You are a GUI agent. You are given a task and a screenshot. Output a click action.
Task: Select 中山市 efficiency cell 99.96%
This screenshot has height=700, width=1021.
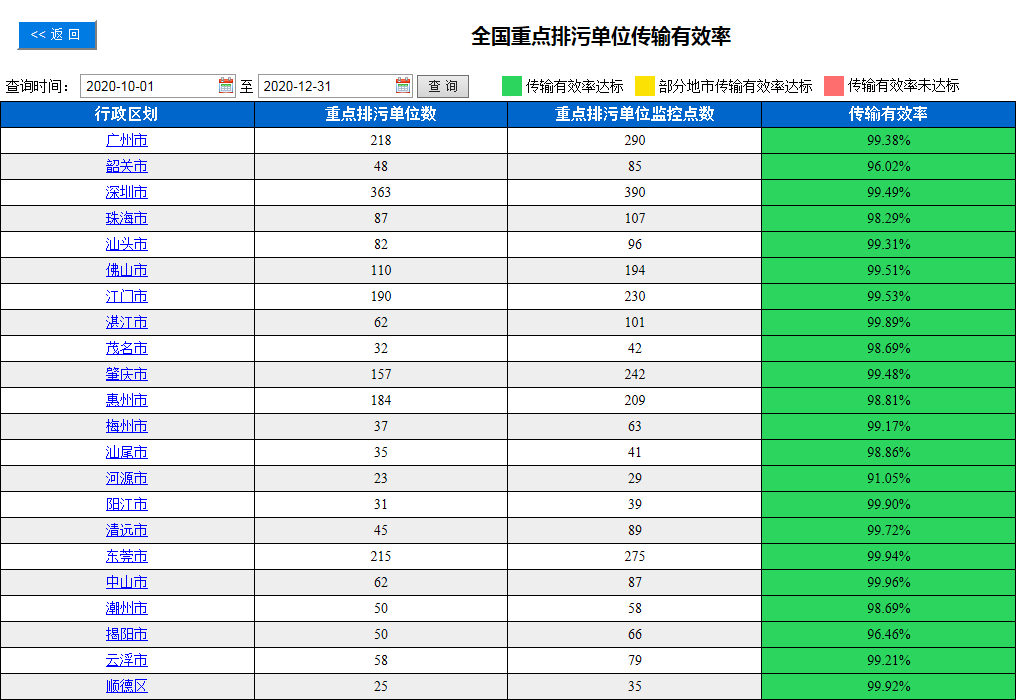888,583
